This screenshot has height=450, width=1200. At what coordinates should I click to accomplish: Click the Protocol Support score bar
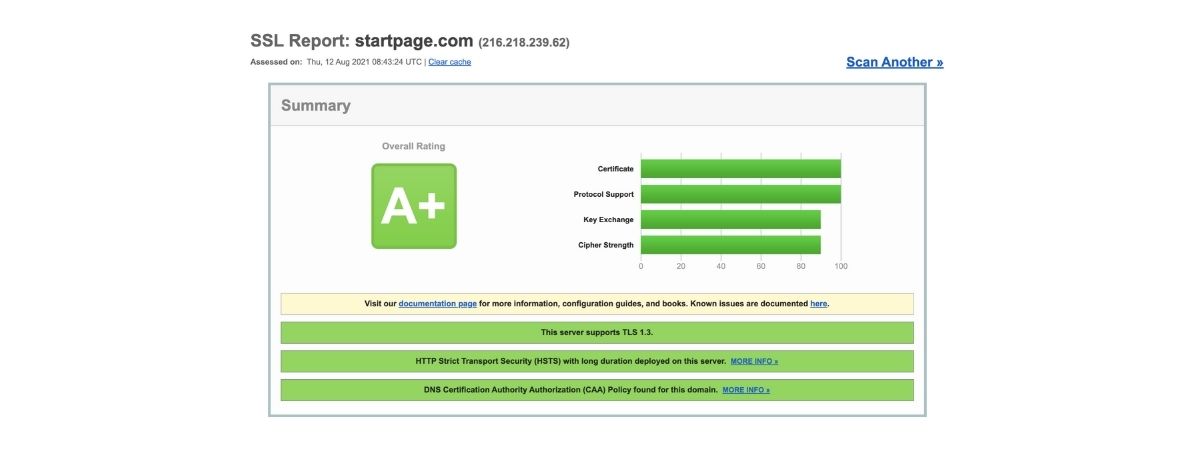pyautogui.click(x=740, y=194)
